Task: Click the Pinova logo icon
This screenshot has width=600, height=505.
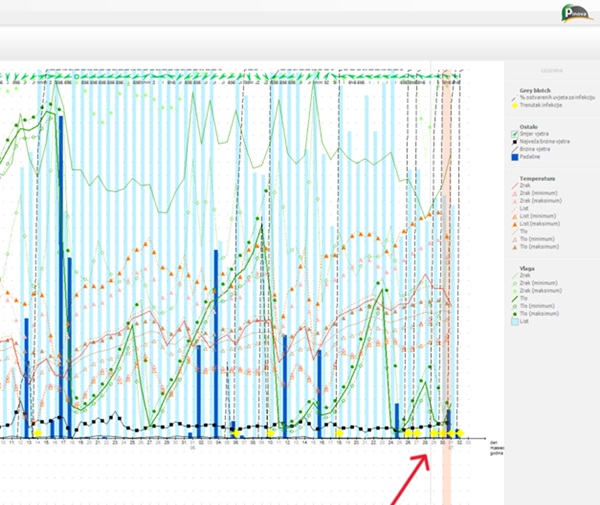Action: [x=577, y=13]
